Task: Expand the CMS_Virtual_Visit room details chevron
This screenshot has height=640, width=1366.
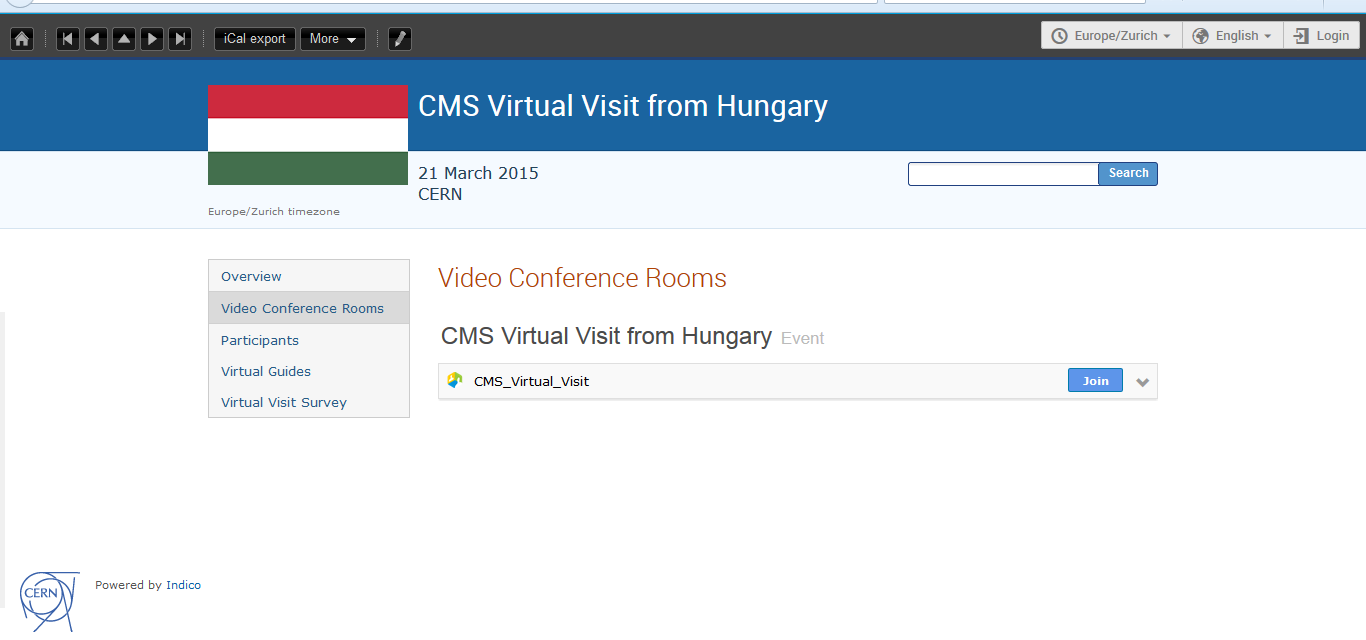Action: [x=1143, y=382]
